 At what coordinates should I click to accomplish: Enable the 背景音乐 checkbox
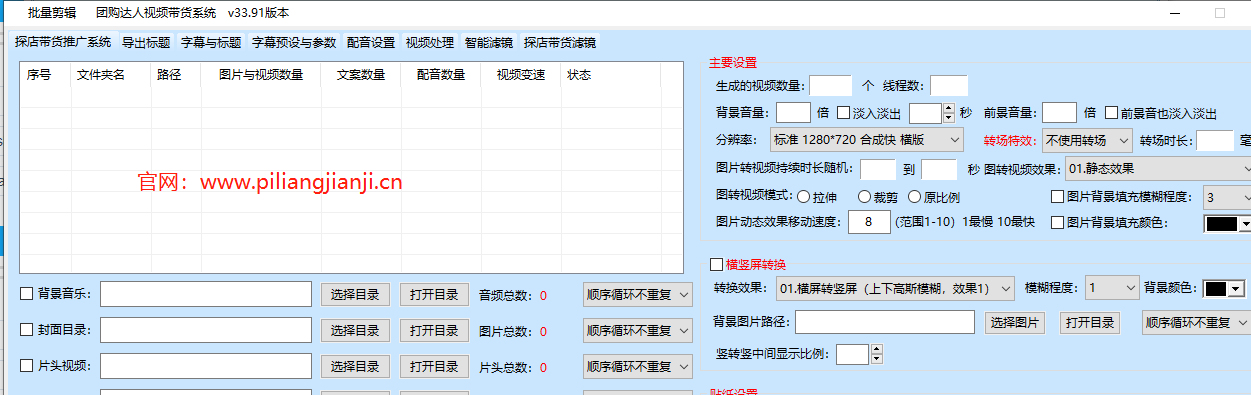pos(27,294)
